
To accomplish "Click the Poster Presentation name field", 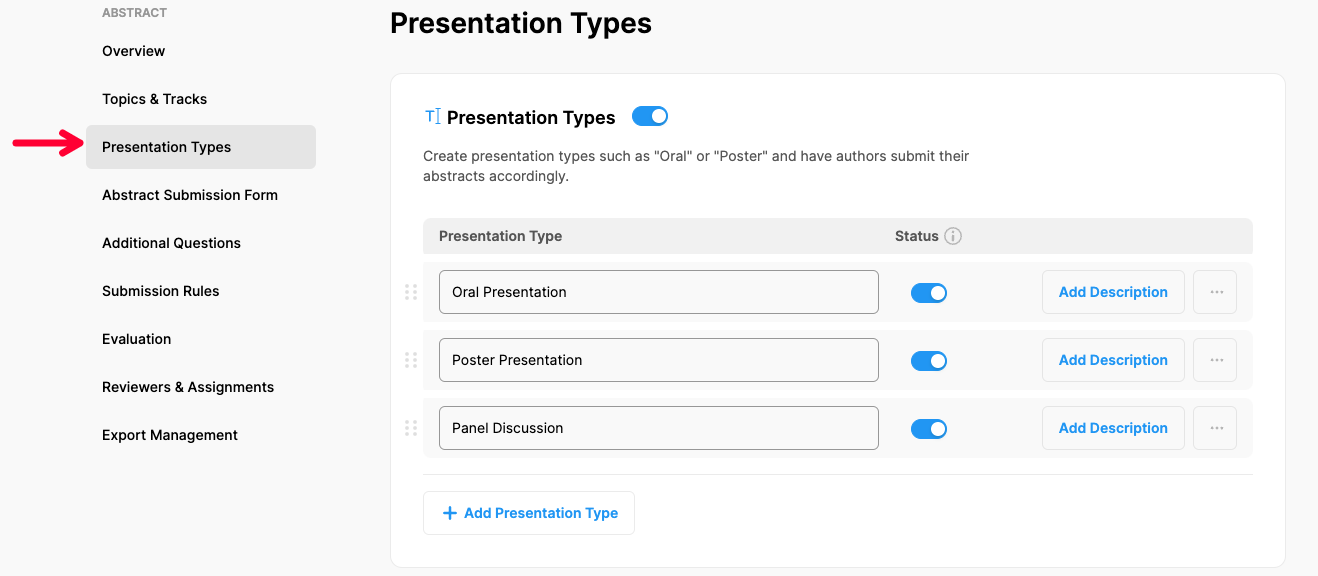I will (658, 360).
